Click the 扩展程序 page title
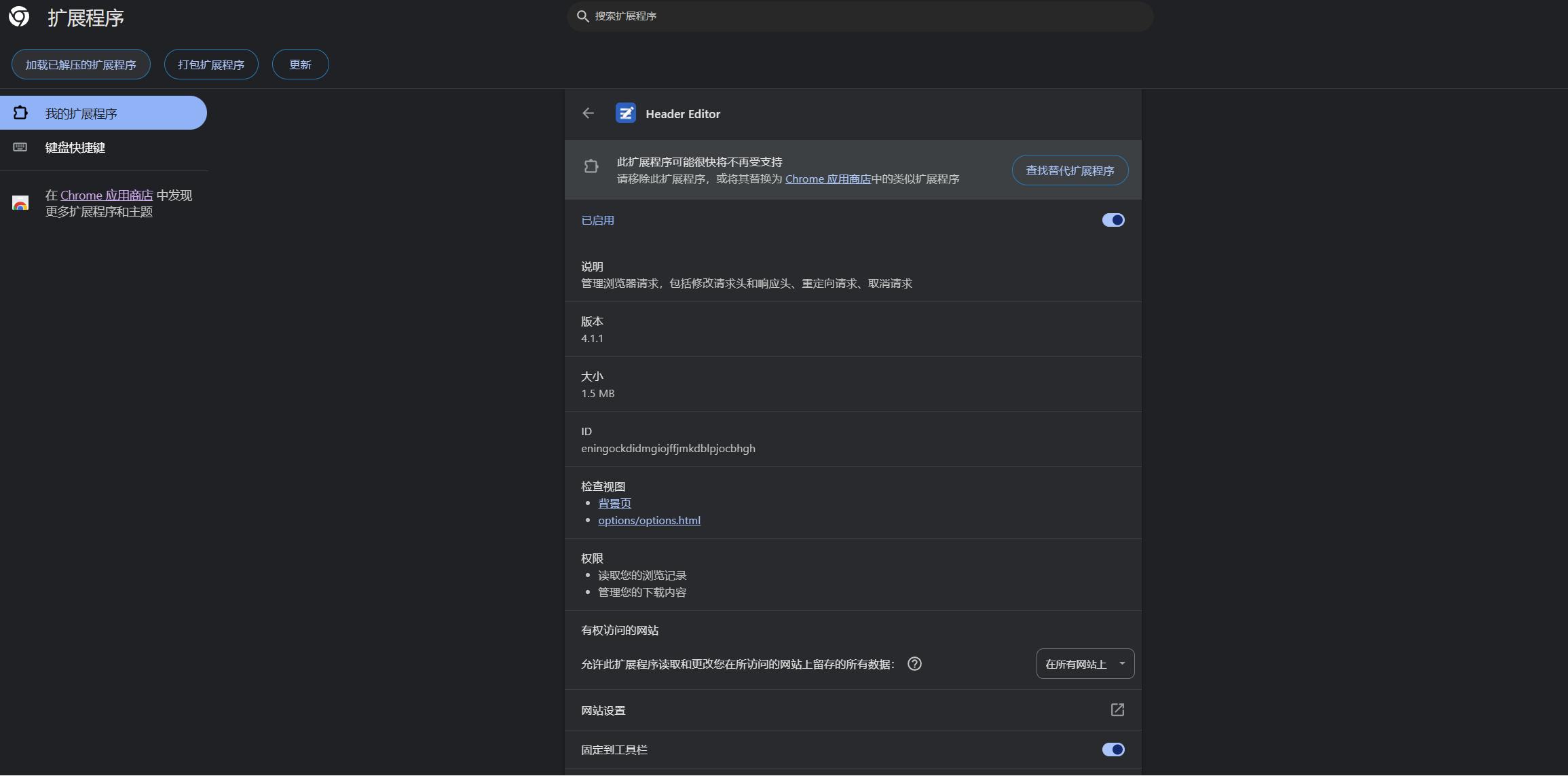Image resolution: width=1568 pixels, height=776 pixels. (x=86, y=18)
